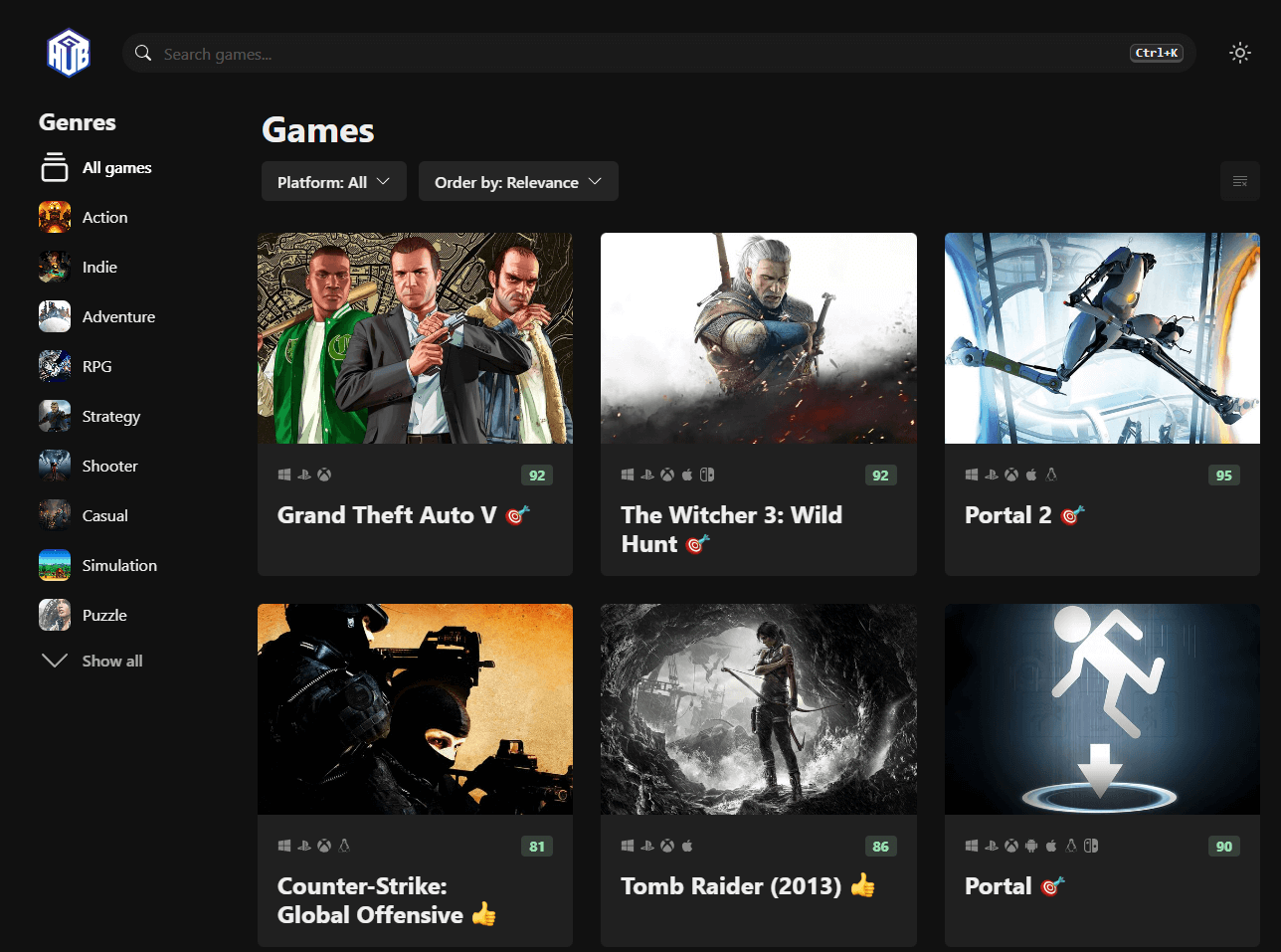Screen dimensions: 1281x952
Task: Click the Apple icon under Tomb Raider (2013)
Action: pyautogui.click(x=687, y=846)
